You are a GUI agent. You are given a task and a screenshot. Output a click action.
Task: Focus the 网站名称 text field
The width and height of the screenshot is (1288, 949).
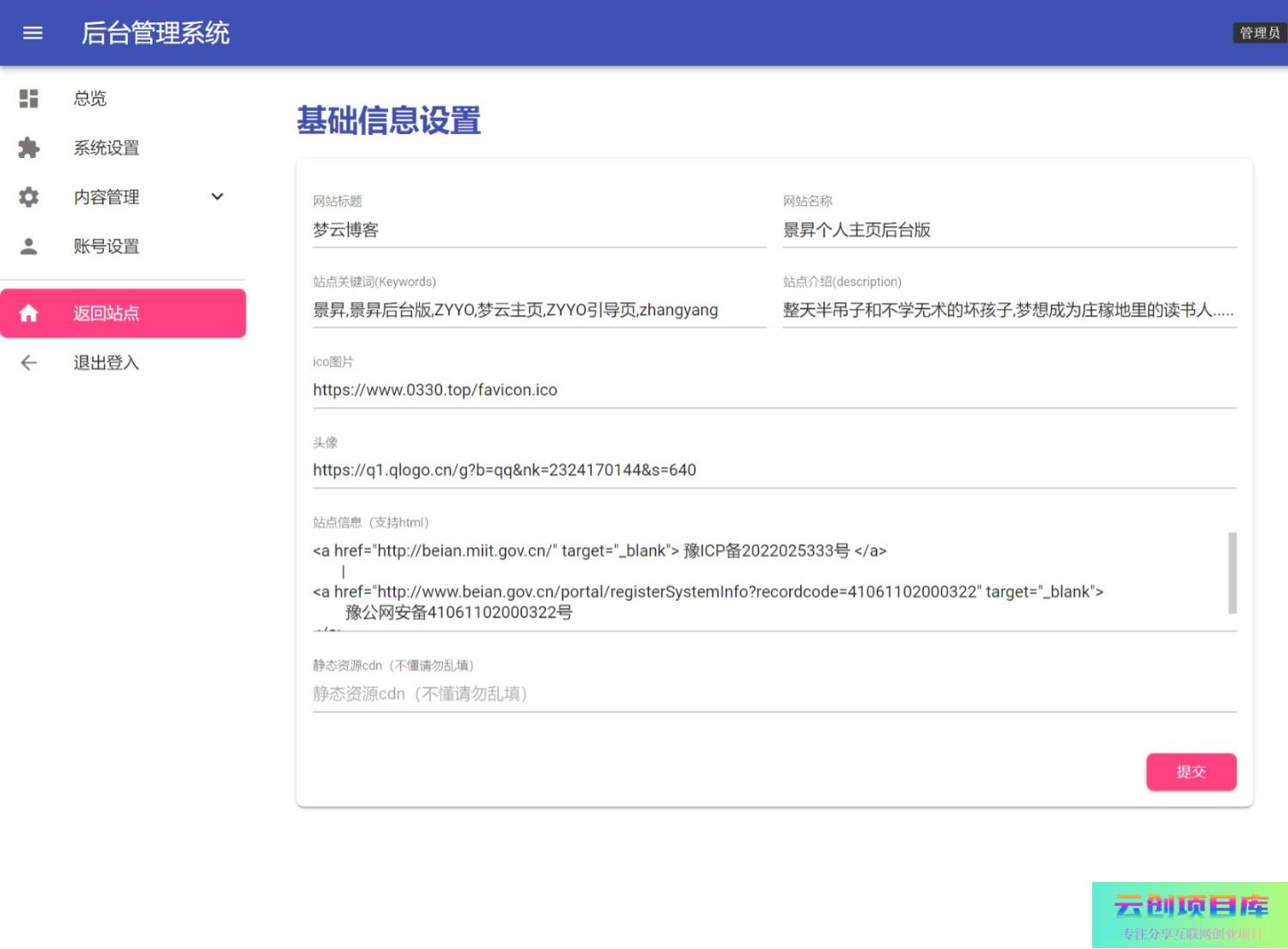pyautogui.click(x=1008, y=230)
